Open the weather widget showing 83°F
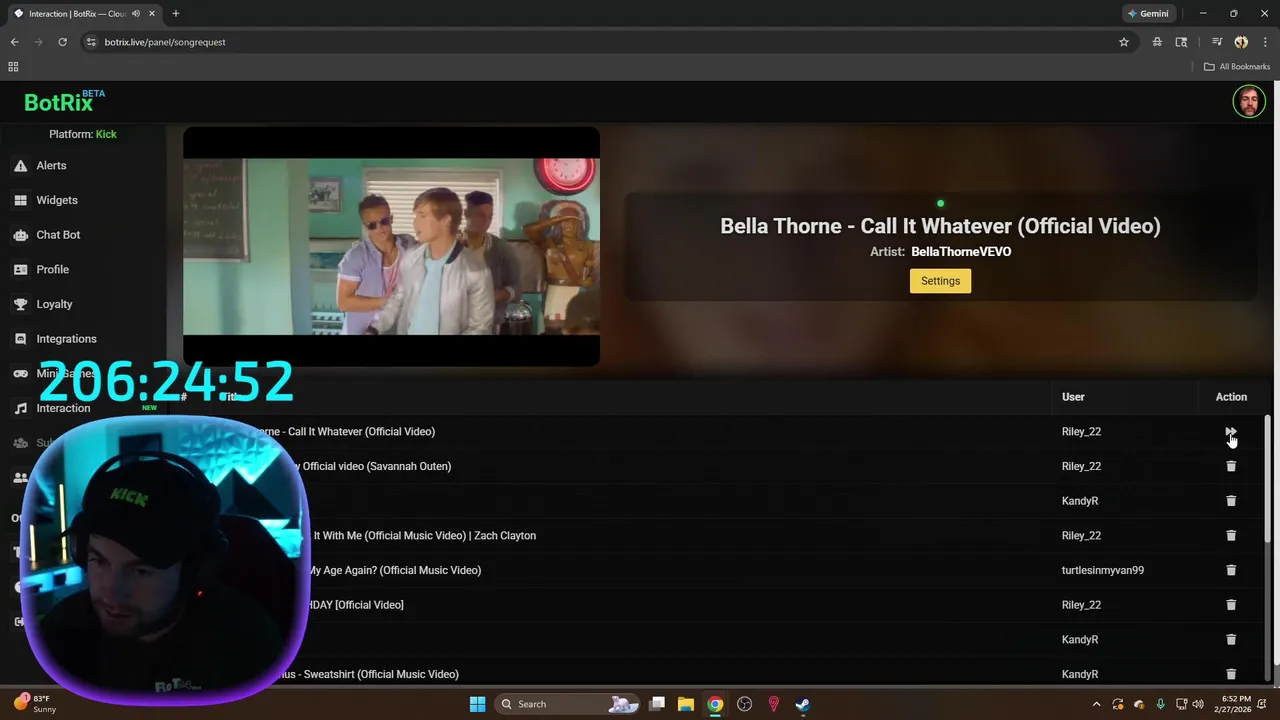 tap(36, 704)
